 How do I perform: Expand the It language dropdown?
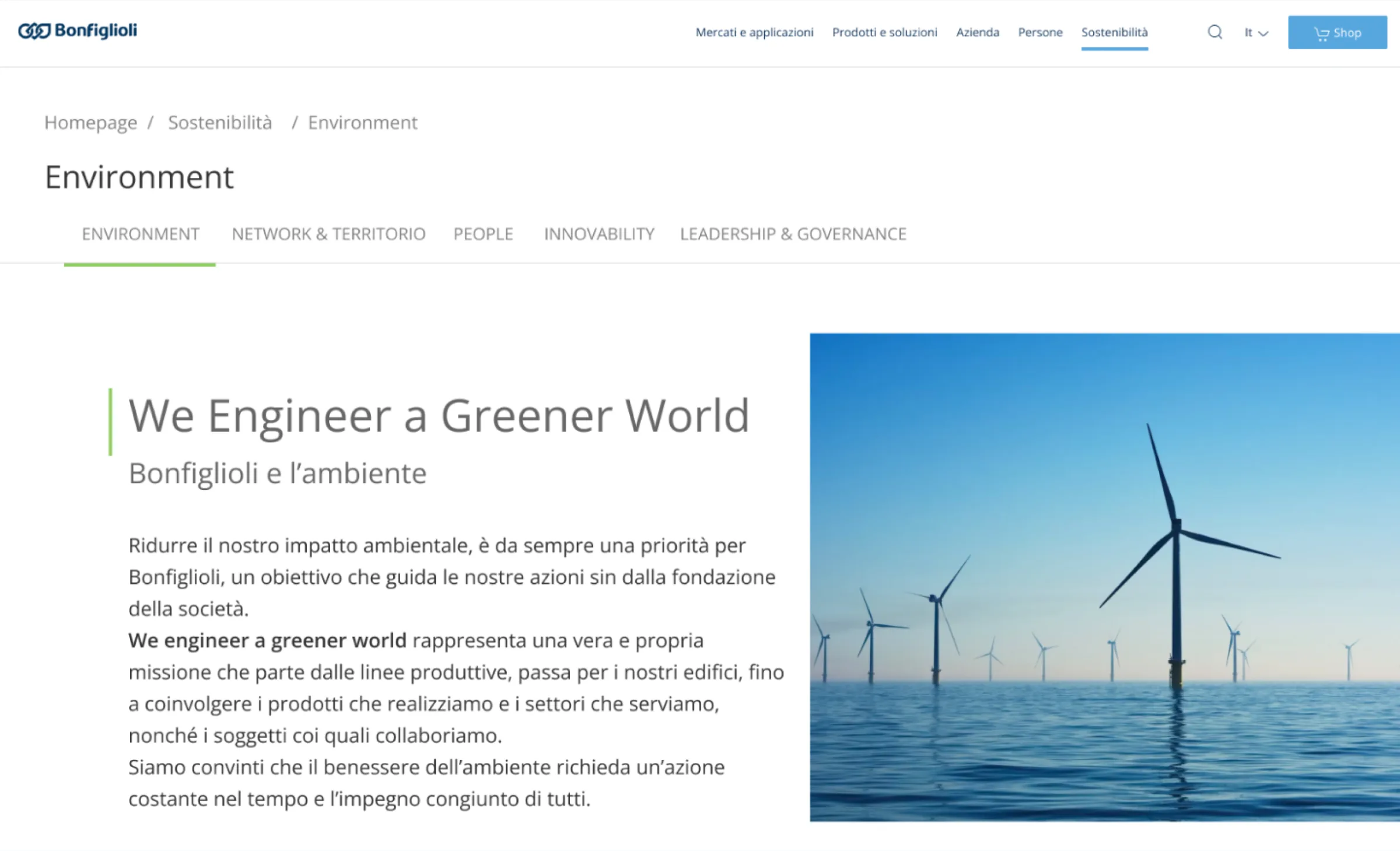coord(1256,33)
